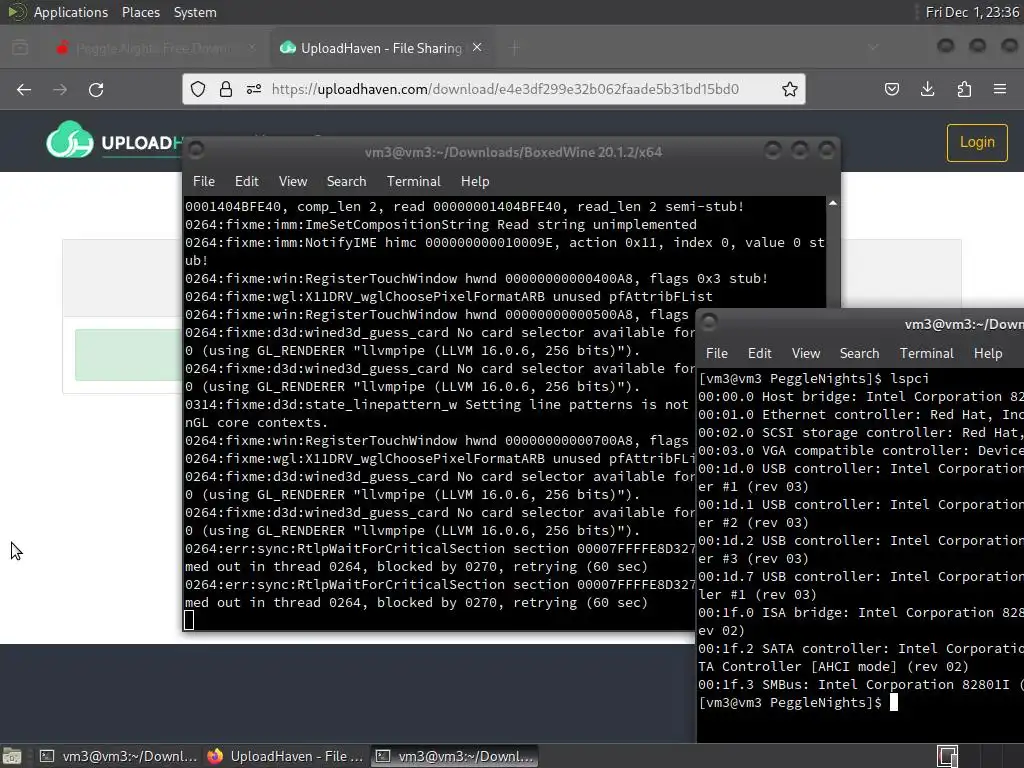This screenshot has width=1024, height=768.
Task: Bookmark this page with the star
Action: pyautogui.click(x=790, y=89)
